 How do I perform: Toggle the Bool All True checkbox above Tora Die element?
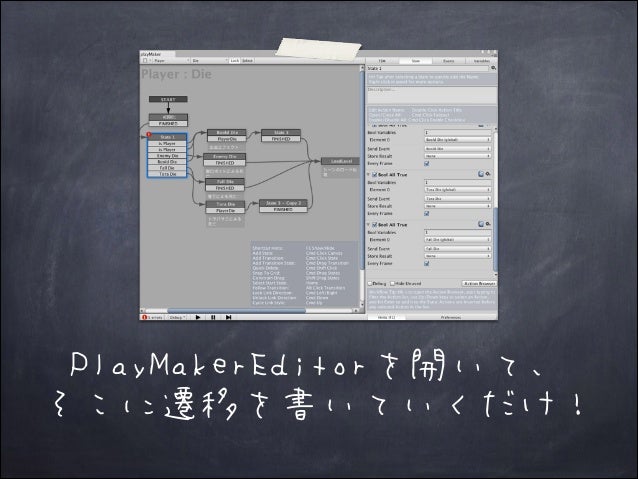click(375, 175)
